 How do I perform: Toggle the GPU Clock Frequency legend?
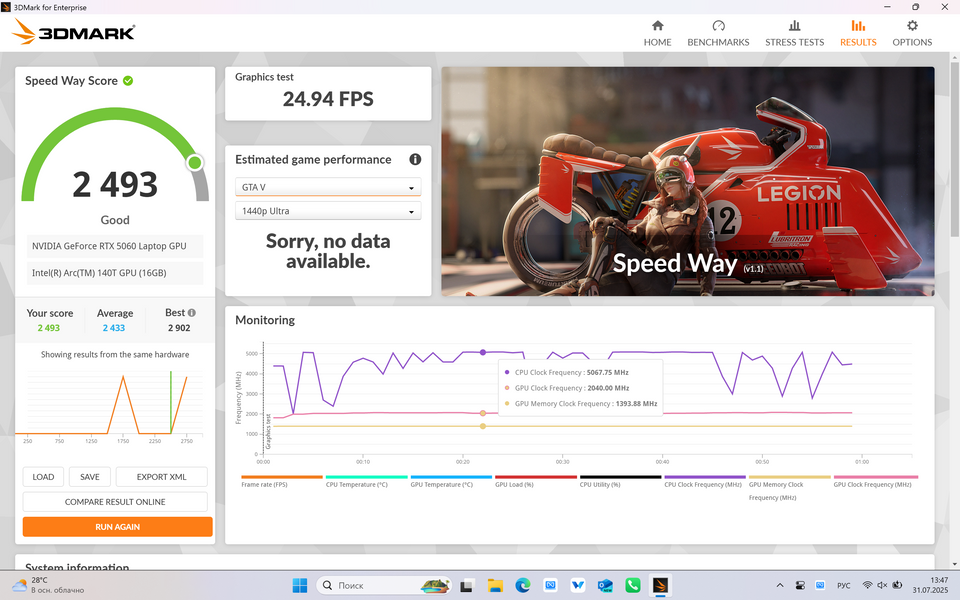(874, 481)
